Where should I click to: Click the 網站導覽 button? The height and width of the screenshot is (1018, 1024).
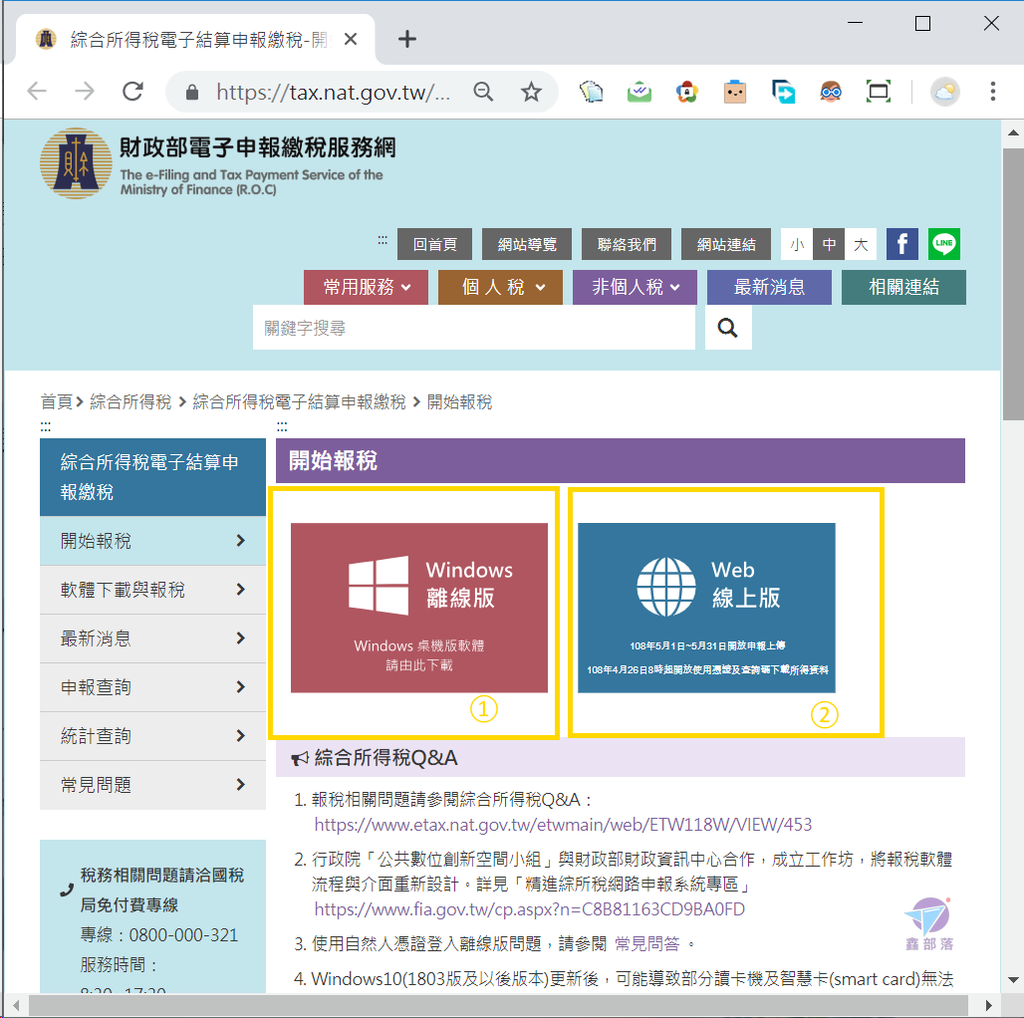527,244
